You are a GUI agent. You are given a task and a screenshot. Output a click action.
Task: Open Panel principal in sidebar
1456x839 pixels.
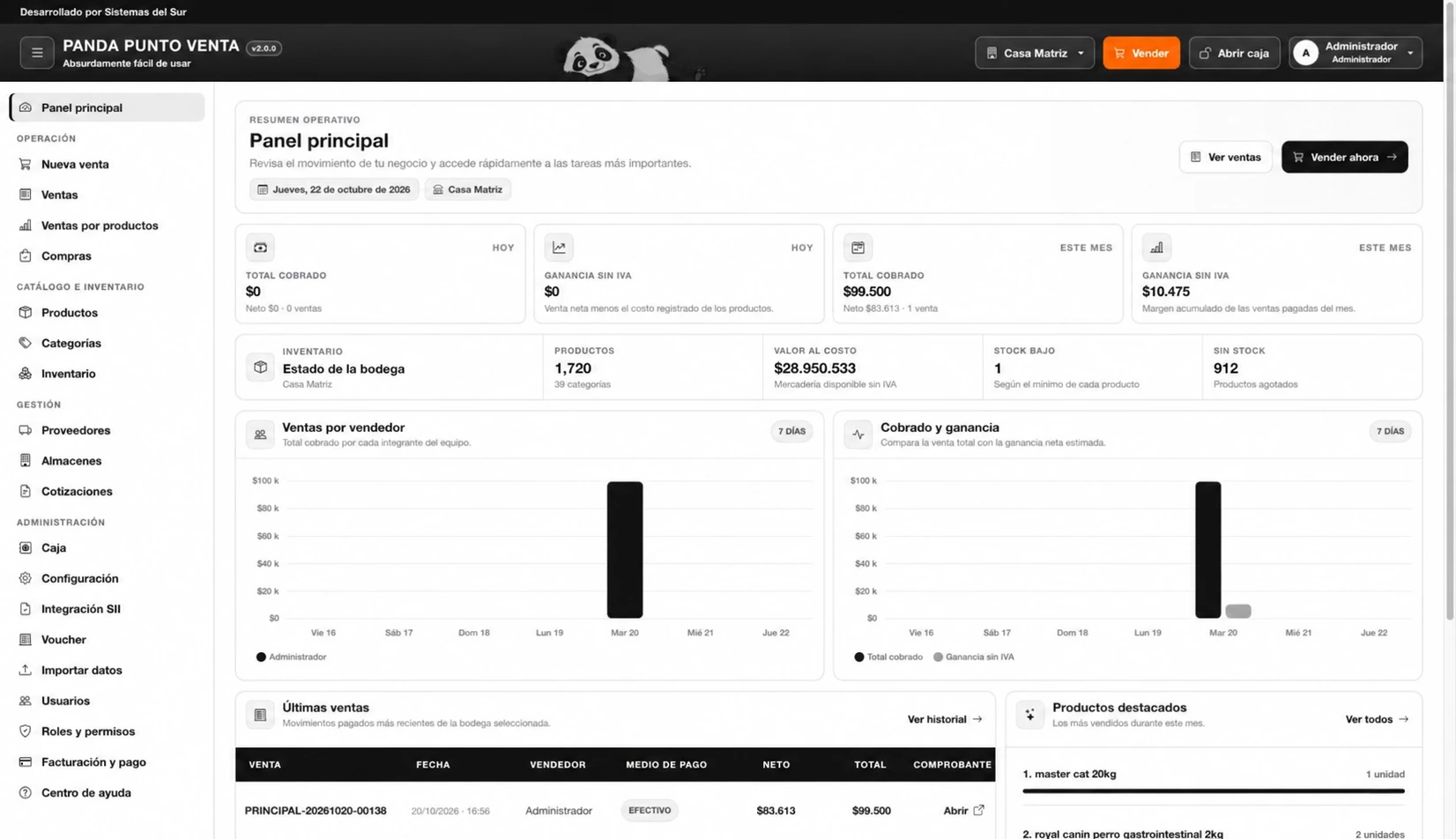click(108, 108)
